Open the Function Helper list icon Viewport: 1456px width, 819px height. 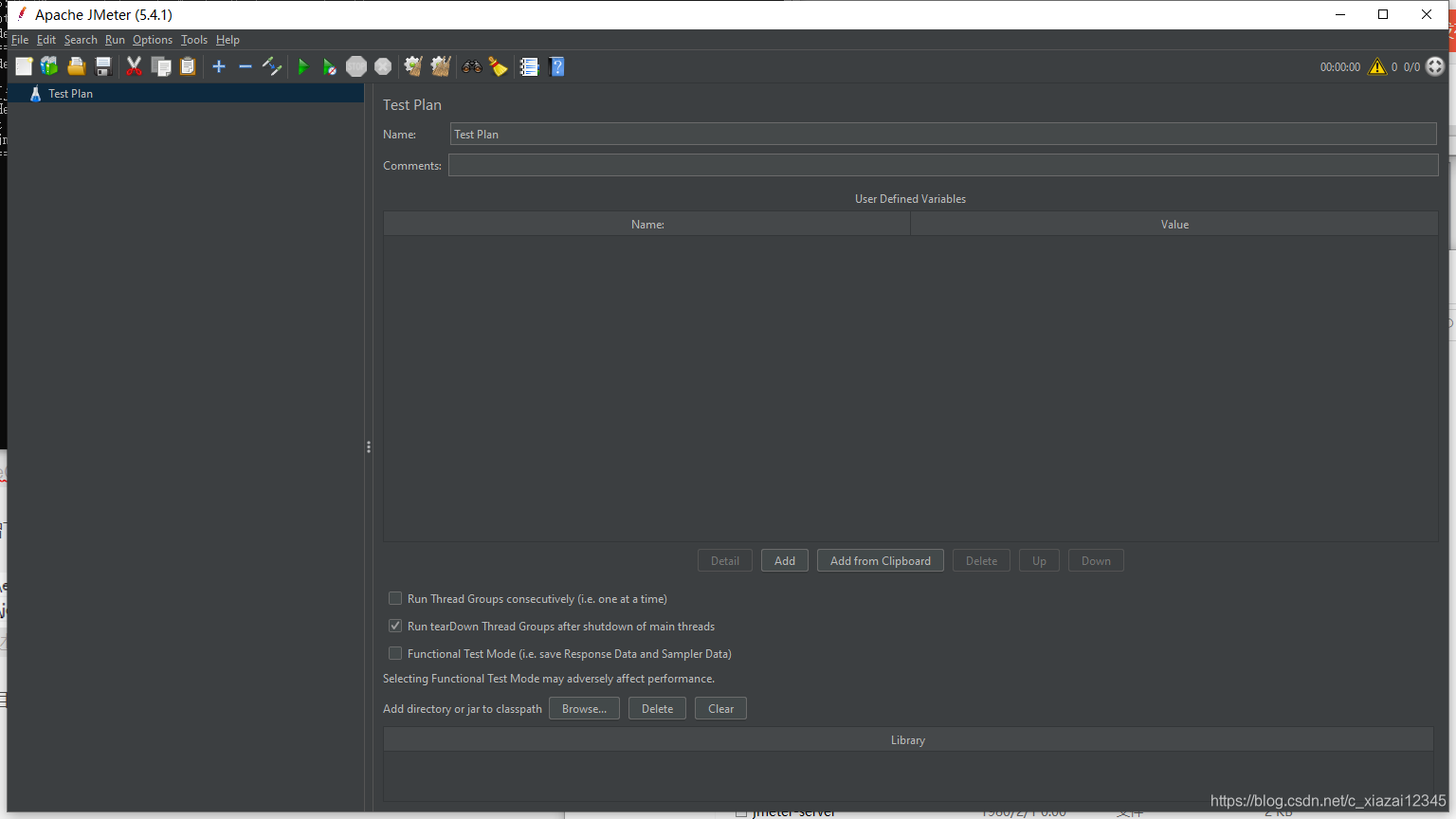pyautogui.click(x=529, y=66)
